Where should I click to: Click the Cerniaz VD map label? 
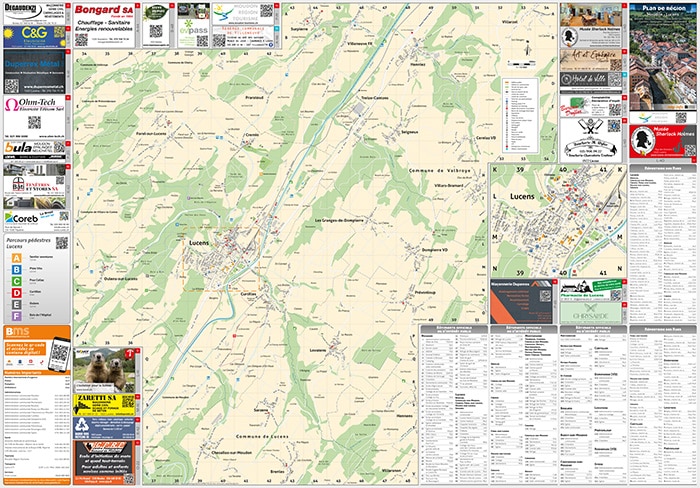pyautogui.click(x=486, y=138)
